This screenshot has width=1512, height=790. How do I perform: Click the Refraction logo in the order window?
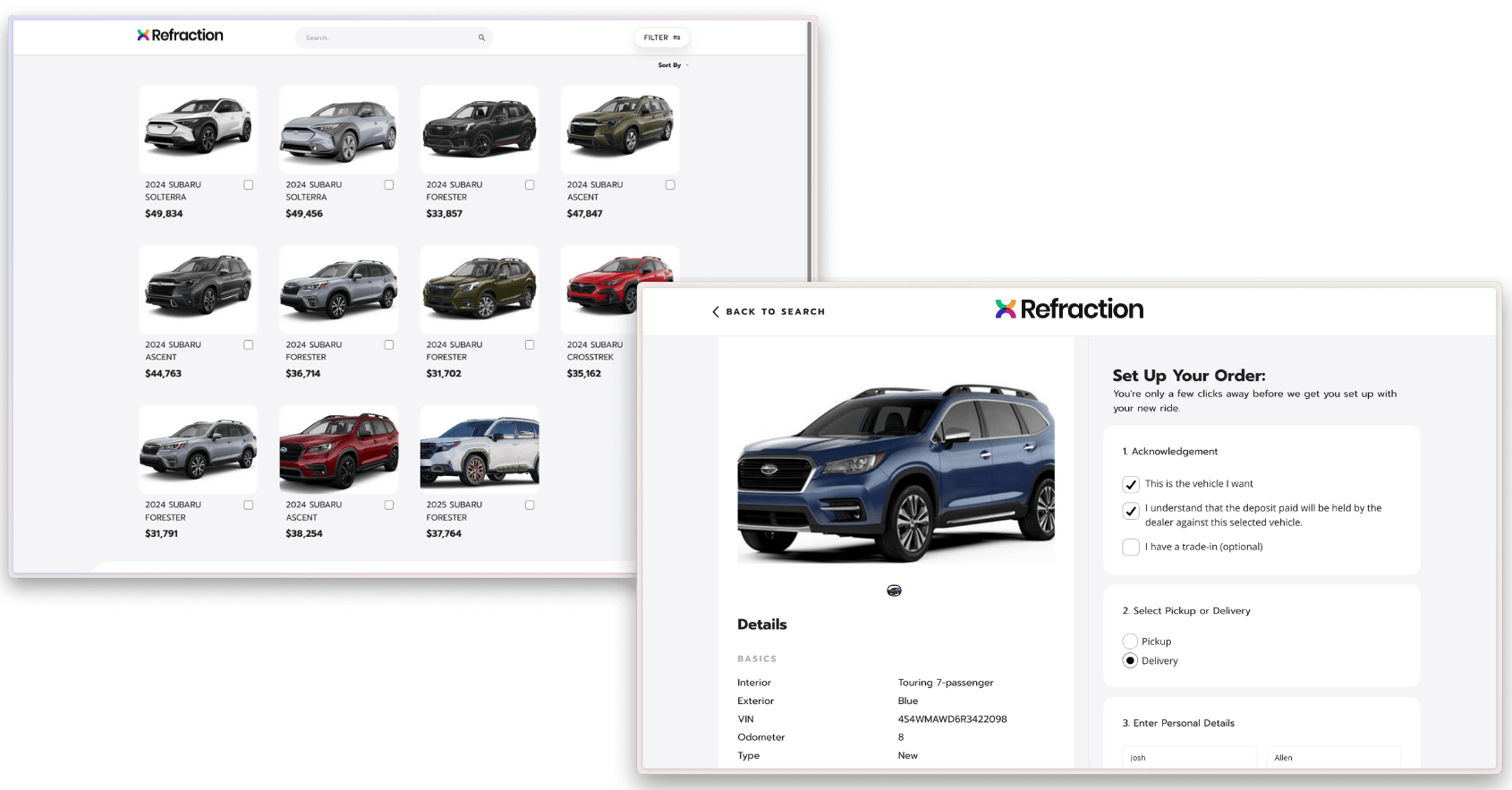point(1069,309)
